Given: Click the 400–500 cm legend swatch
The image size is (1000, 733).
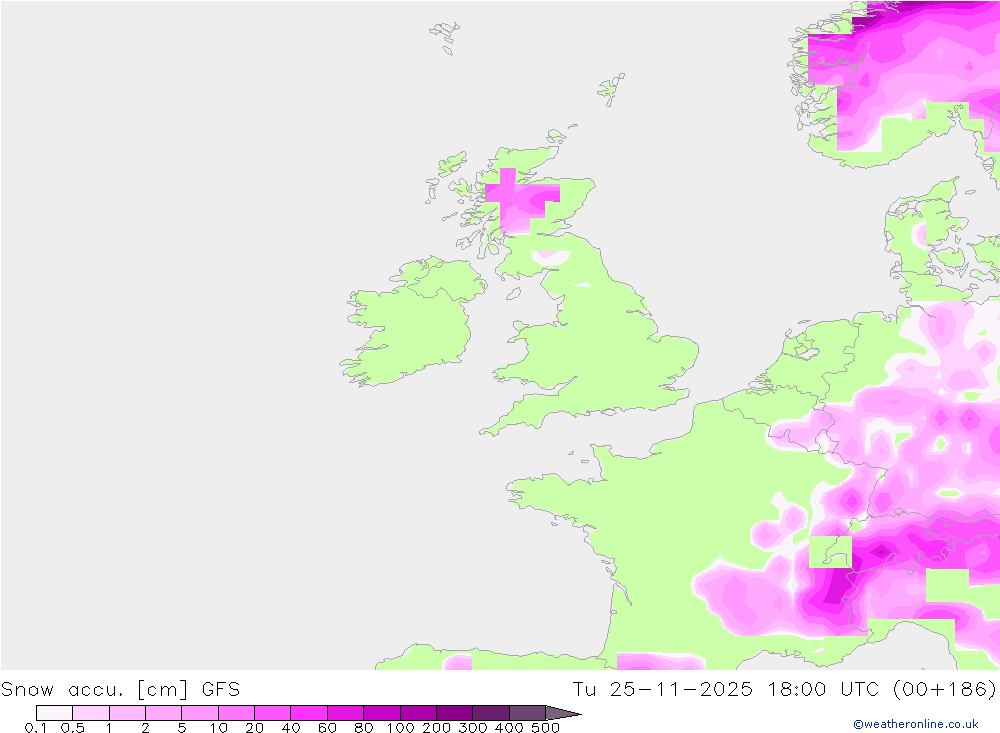Looking at the screenshot, I should point(527,713).
